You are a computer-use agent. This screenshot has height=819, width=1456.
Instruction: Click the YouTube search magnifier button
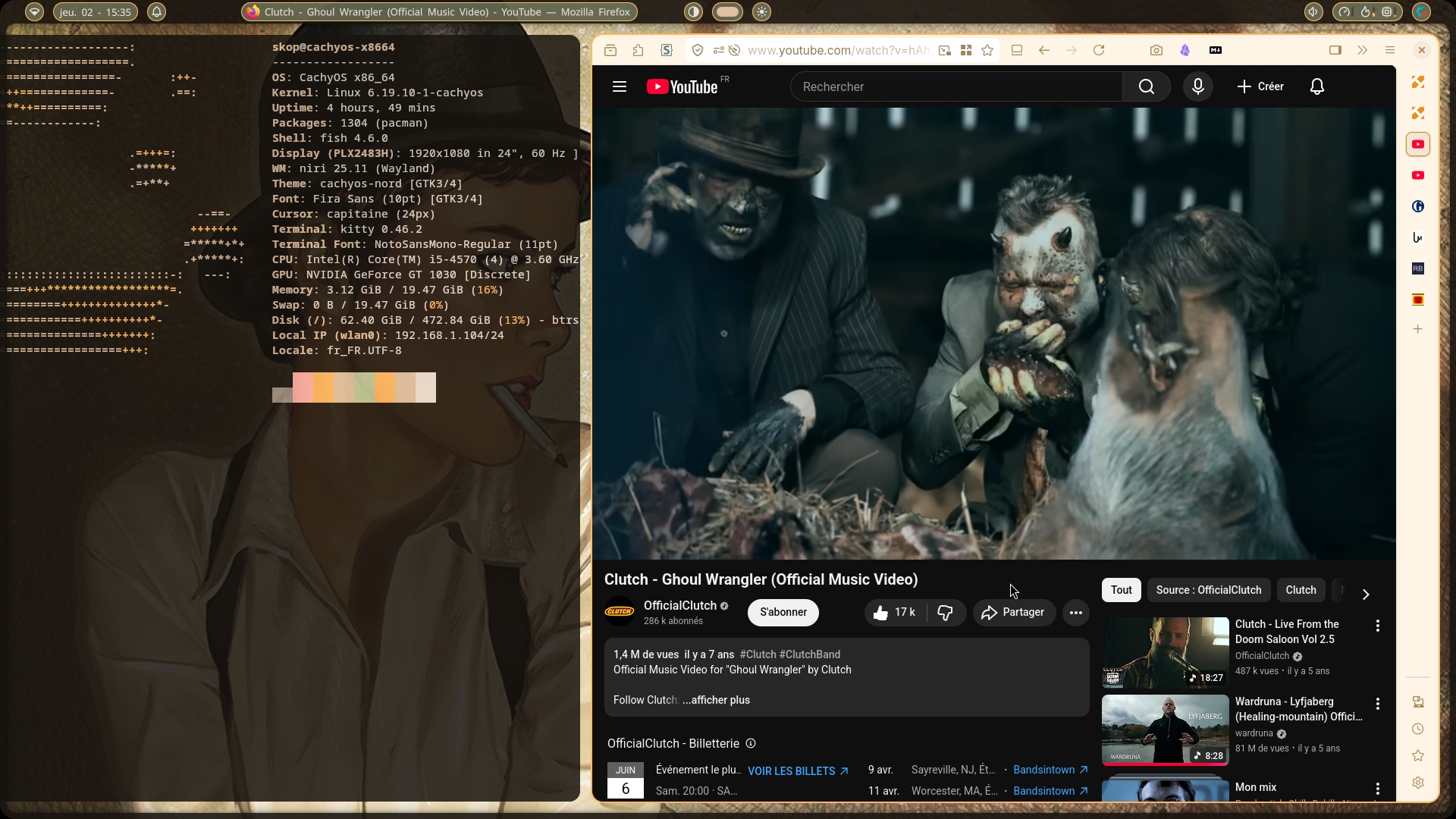tap(1146, 86)
